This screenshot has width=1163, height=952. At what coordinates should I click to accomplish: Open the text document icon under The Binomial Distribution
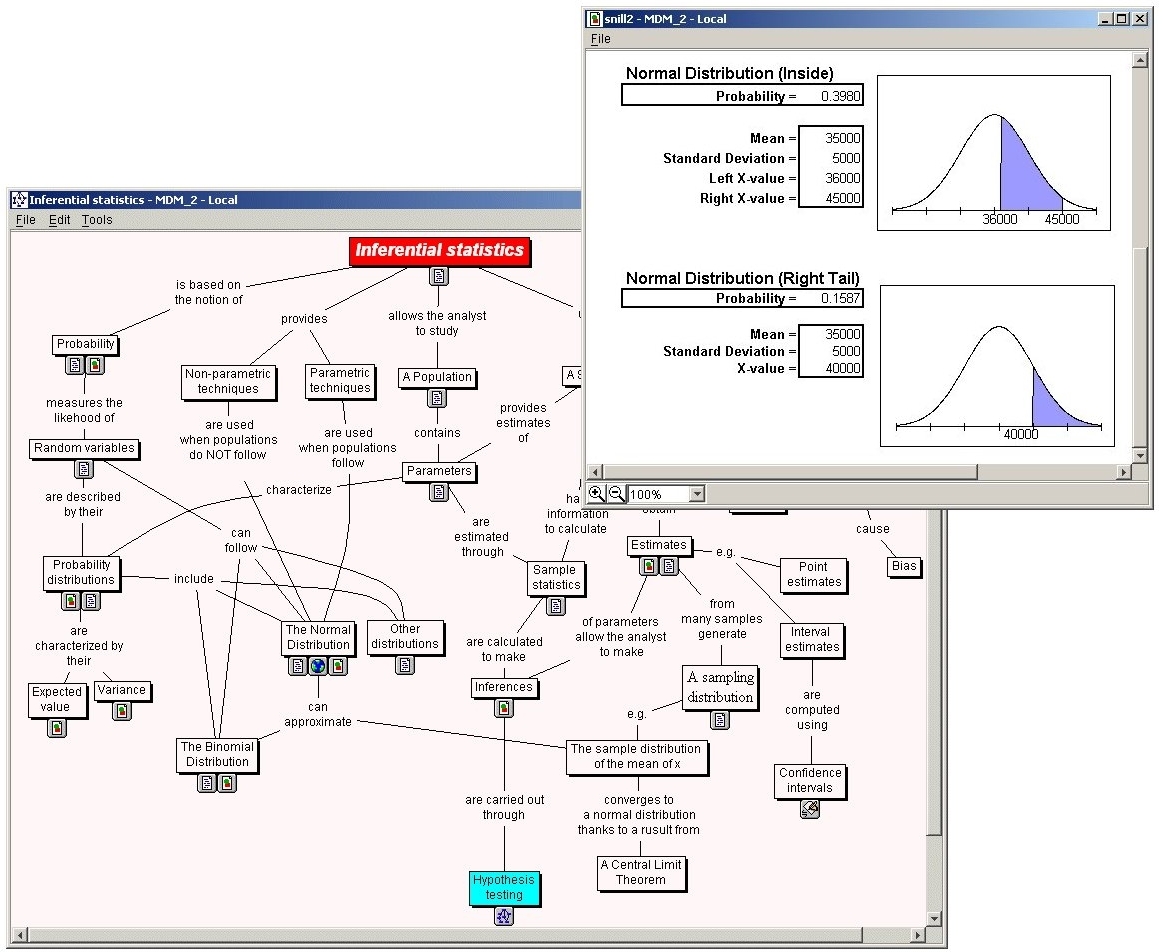[x=207, y=783]
